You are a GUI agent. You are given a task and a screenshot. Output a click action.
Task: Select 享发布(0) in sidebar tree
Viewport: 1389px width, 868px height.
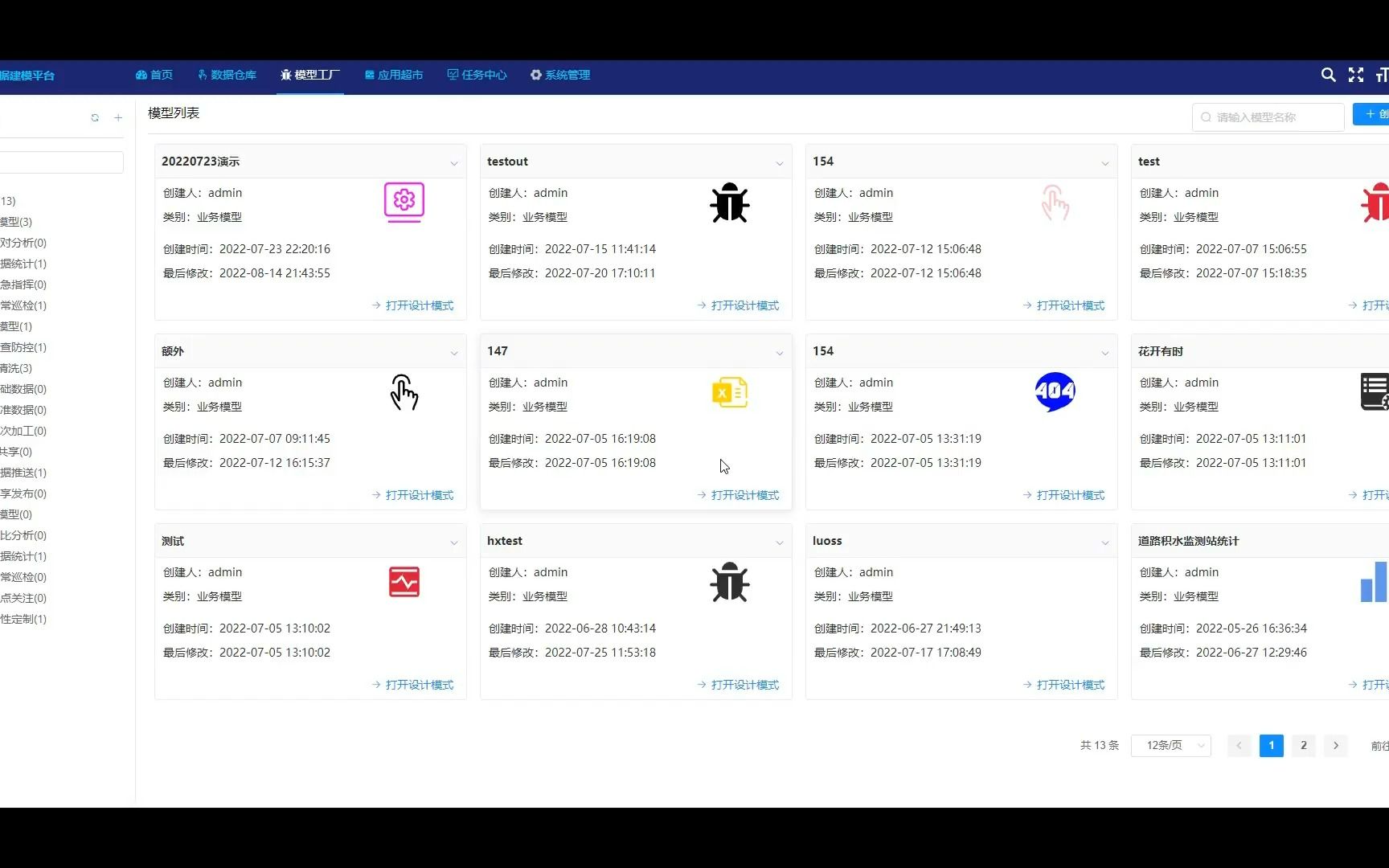tap(23, 493)
